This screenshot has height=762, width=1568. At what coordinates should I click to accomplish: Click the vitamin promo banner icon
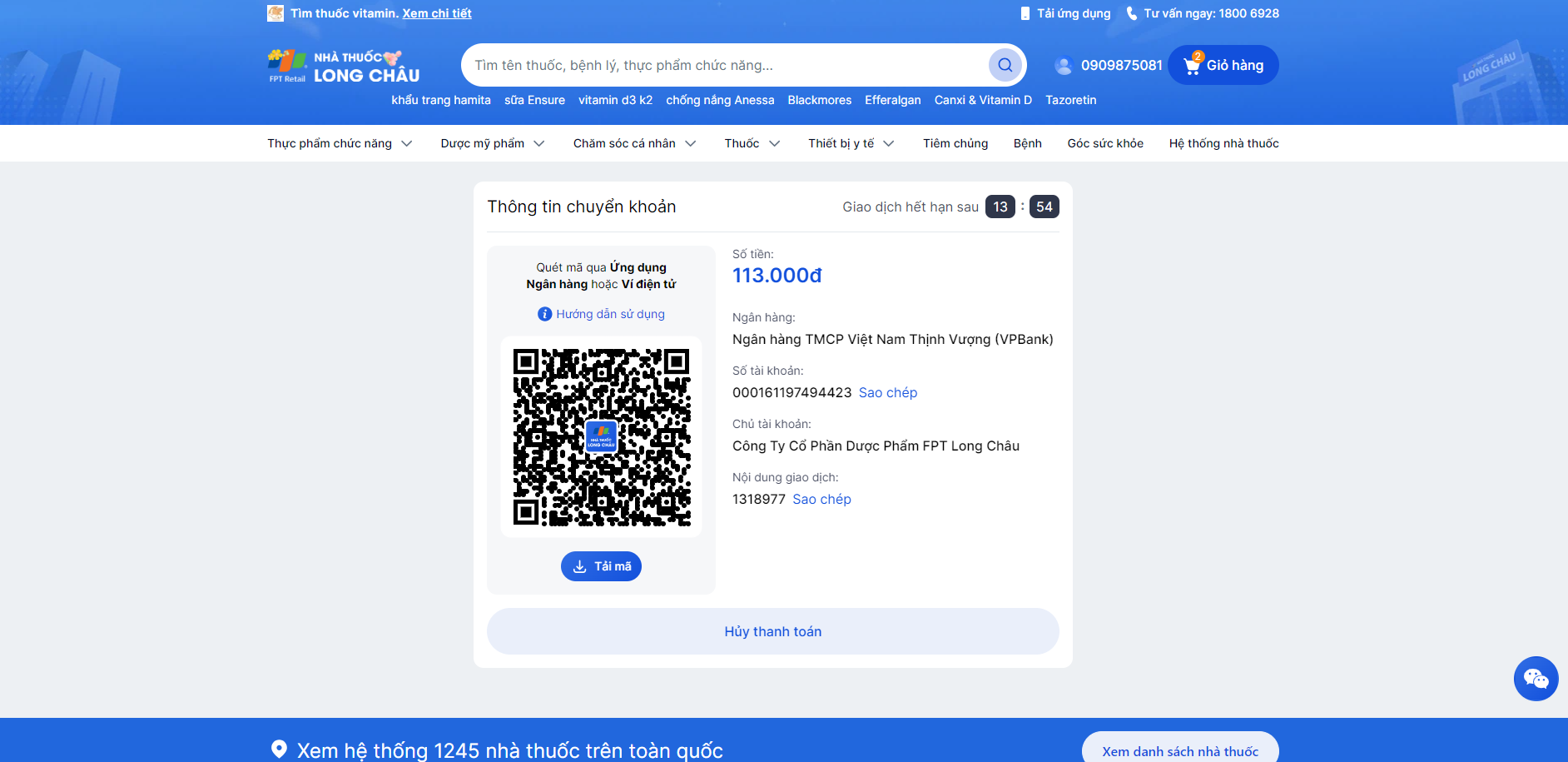click(x=275, y=13)
